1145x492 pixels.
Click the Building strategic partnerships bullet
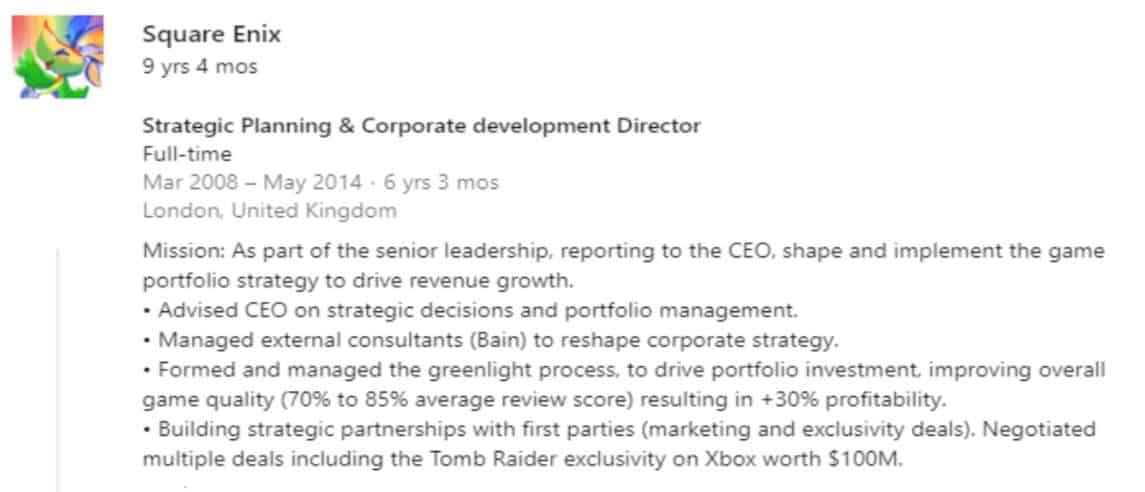pyautogui.click(x=619, y=430)
